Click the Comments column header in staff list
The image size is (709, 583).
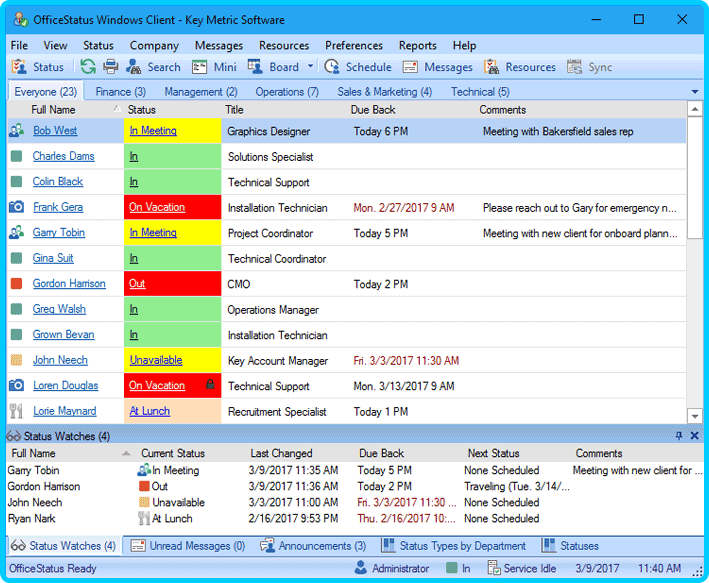502,109
